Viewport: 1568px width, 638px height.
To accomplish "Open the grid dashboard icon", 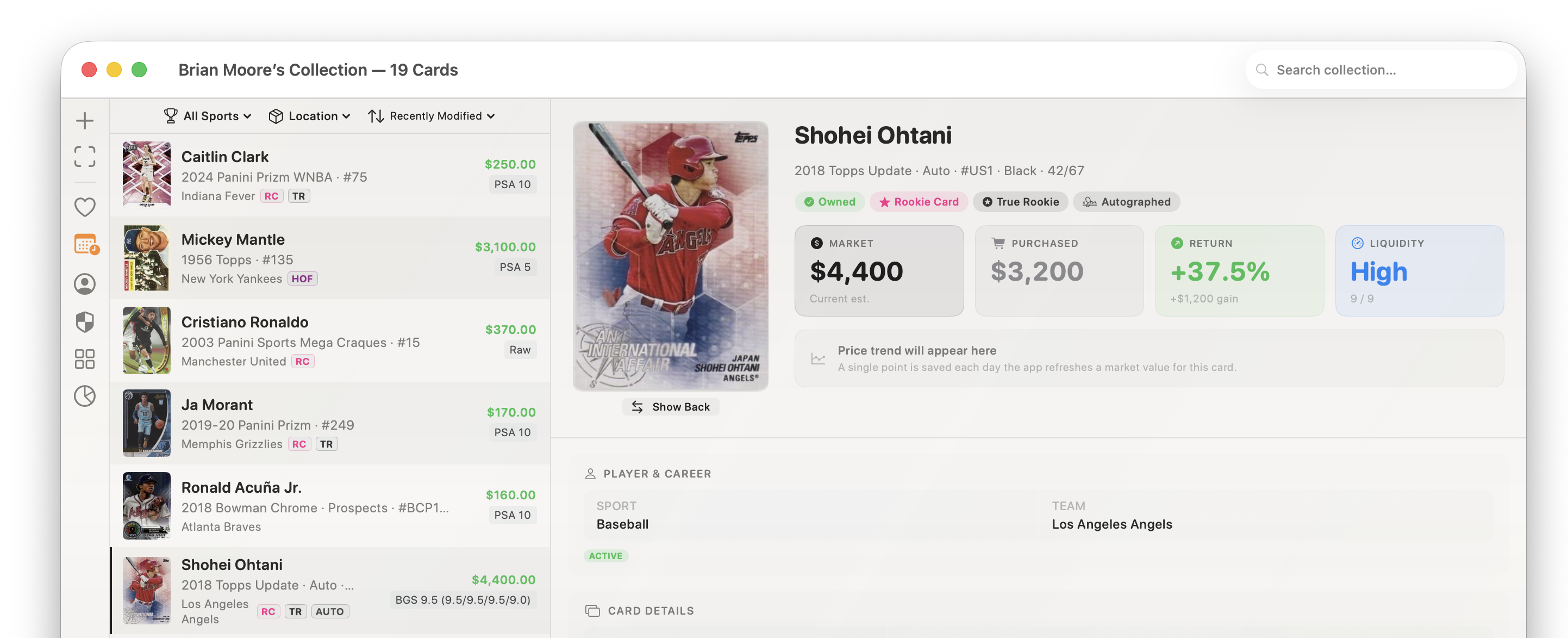I will [x=85, y=360].
